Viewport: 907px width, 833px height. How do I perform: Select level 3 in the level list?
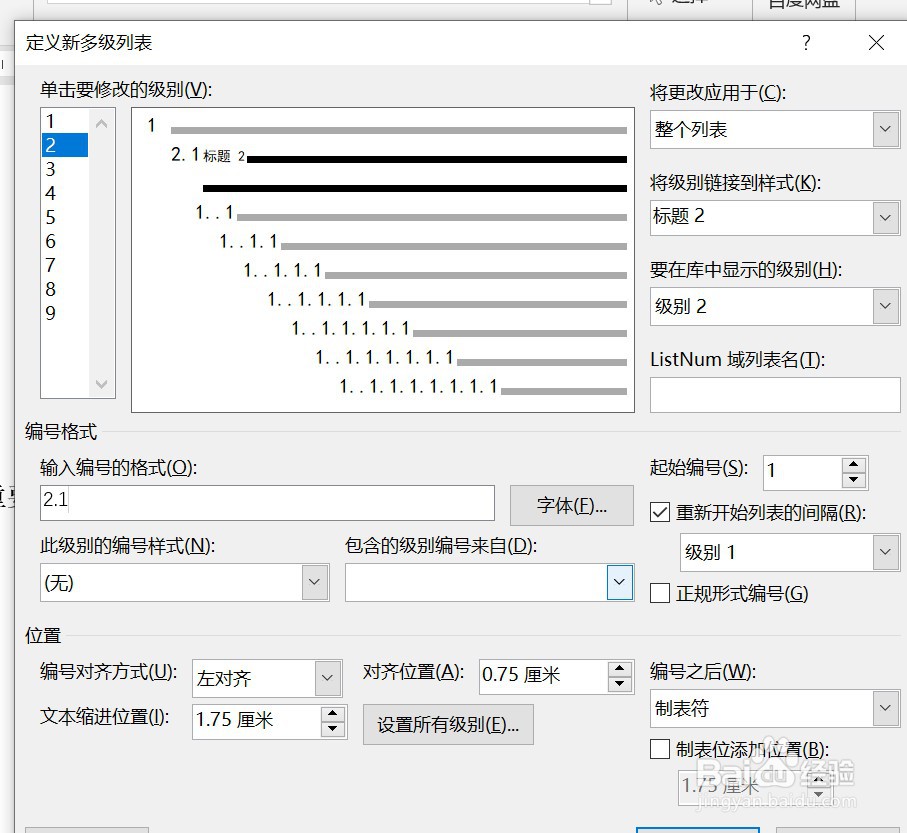(x=64, y=168)
